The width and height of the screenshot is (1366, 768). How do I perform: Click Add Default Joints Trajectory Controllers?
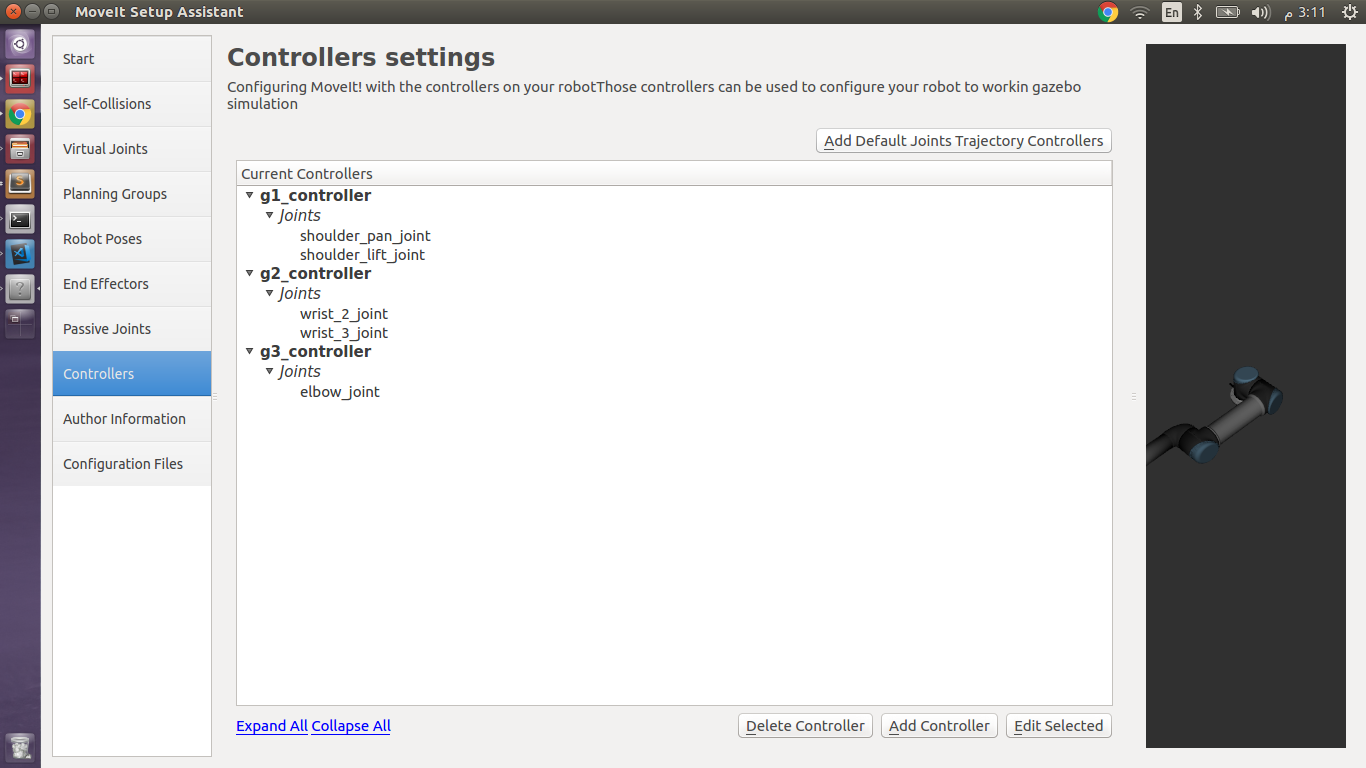(964, 141)
